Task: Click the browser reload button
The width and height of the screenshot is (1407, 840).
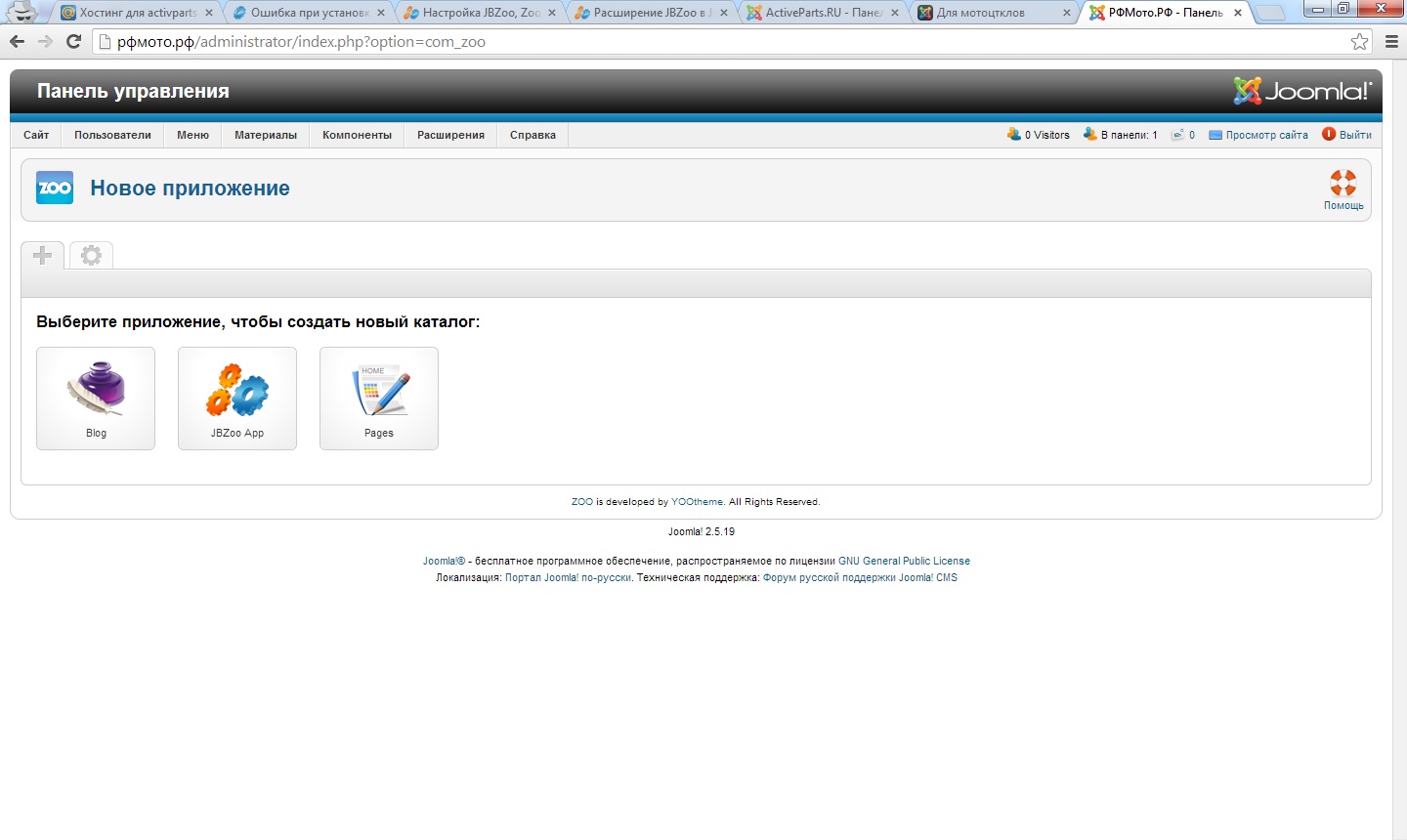Action: coord(73,42)
